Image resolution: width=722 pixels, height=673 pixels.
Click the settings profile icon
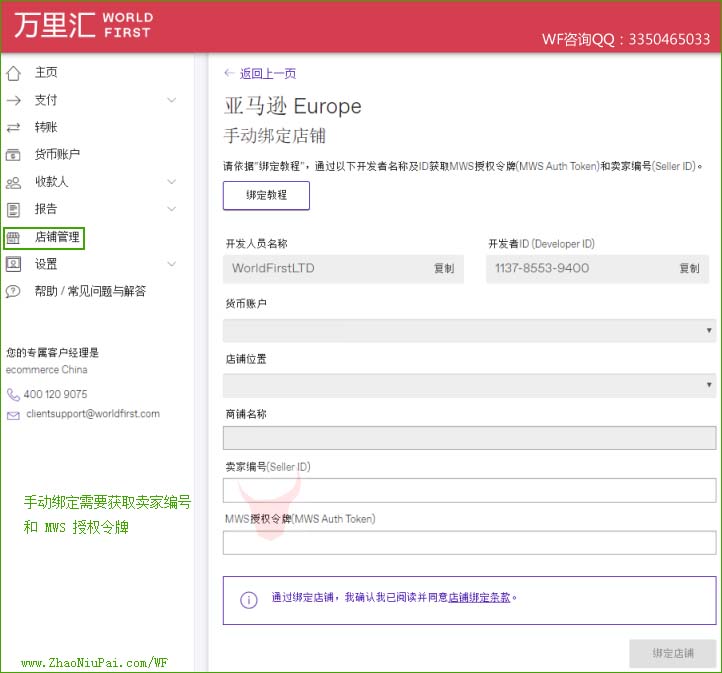[13, 264]
